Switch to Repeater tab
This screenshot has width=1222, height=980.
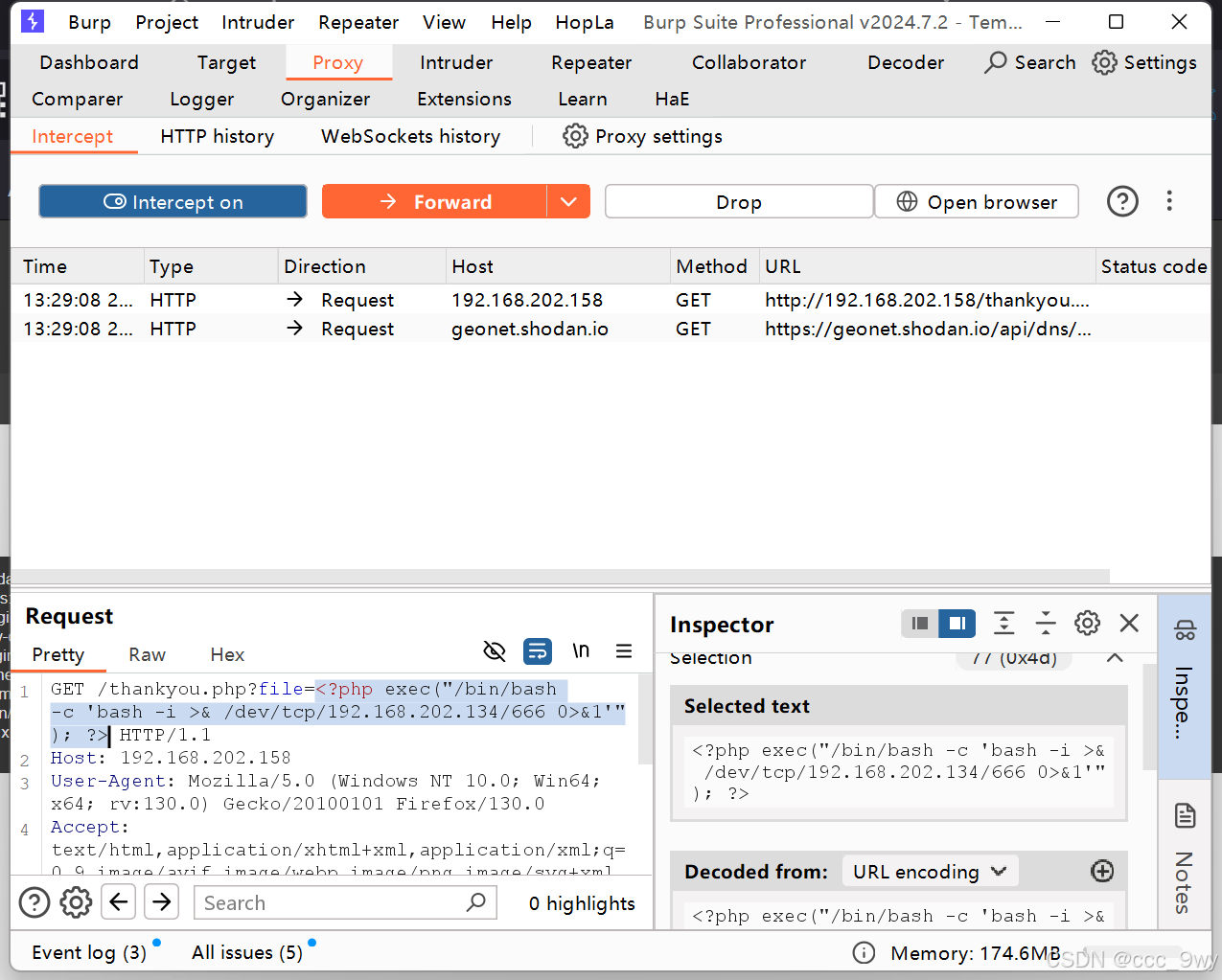591,62
